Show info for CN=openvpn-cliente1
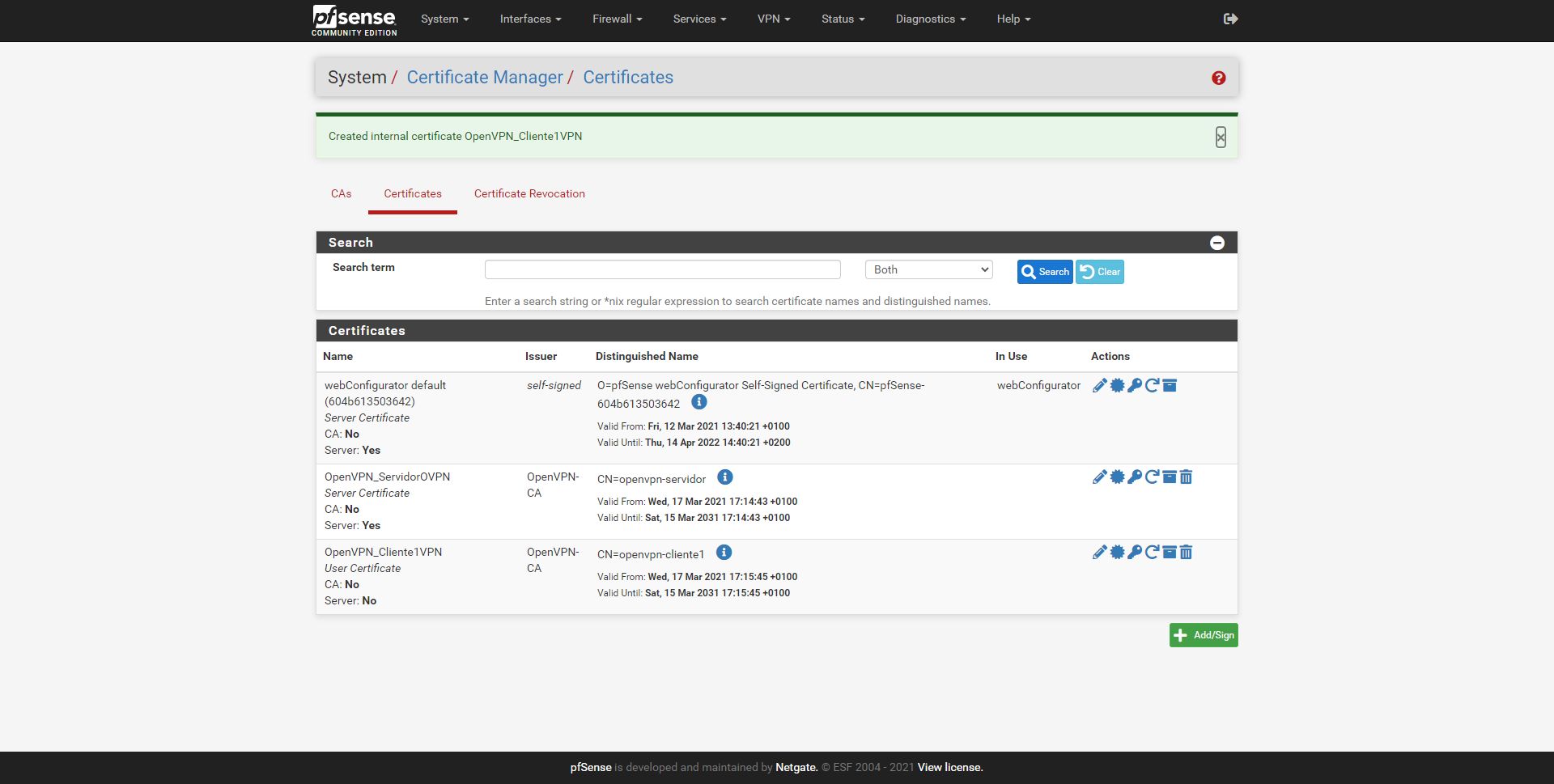 coord(724,553)
